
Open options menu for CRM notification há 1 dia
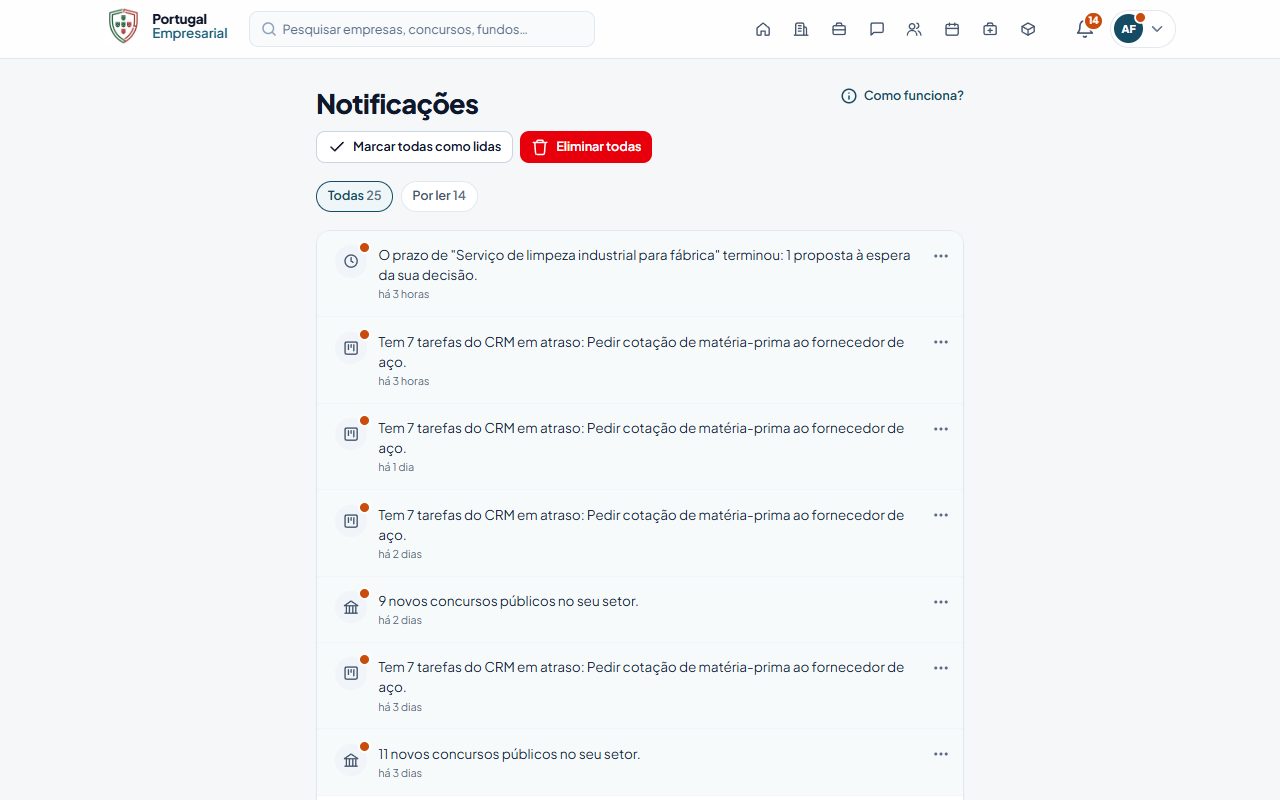coord(941,429)
